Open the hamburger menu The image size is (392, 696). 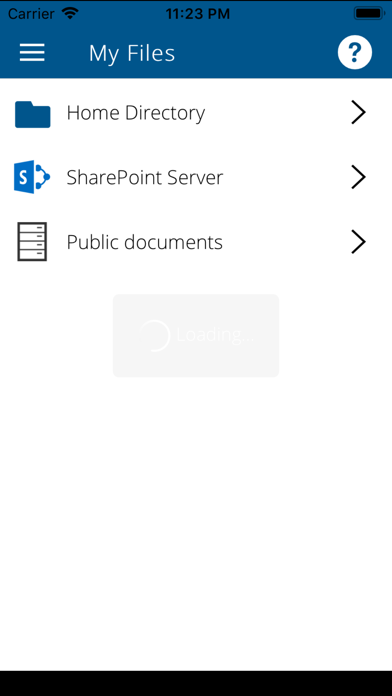[32, 53]
